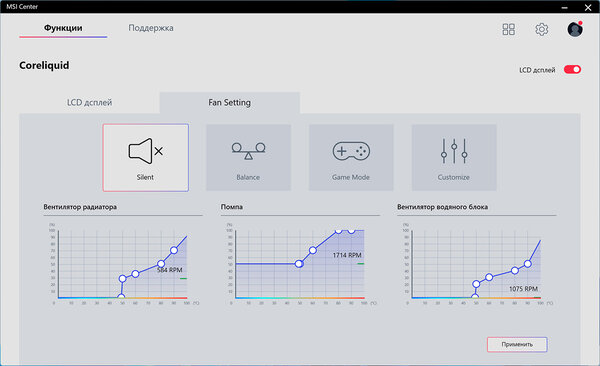Click the lowest point on radiator fan curve
The height and width of the screenshot is (366, 600).
(x=121, y=297)
